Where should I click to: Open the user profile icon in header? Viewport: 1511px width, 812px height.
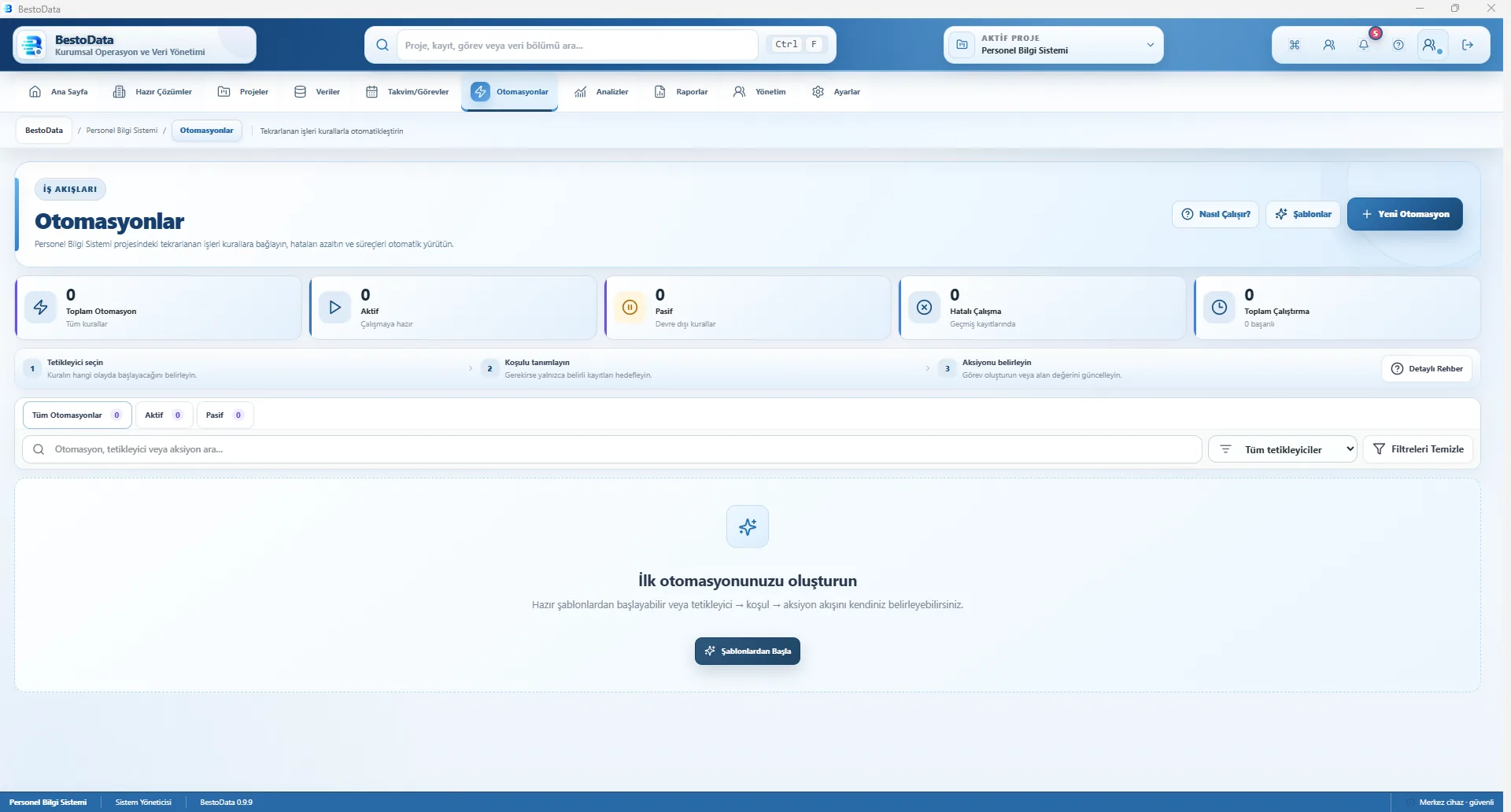click(1432, 45)
